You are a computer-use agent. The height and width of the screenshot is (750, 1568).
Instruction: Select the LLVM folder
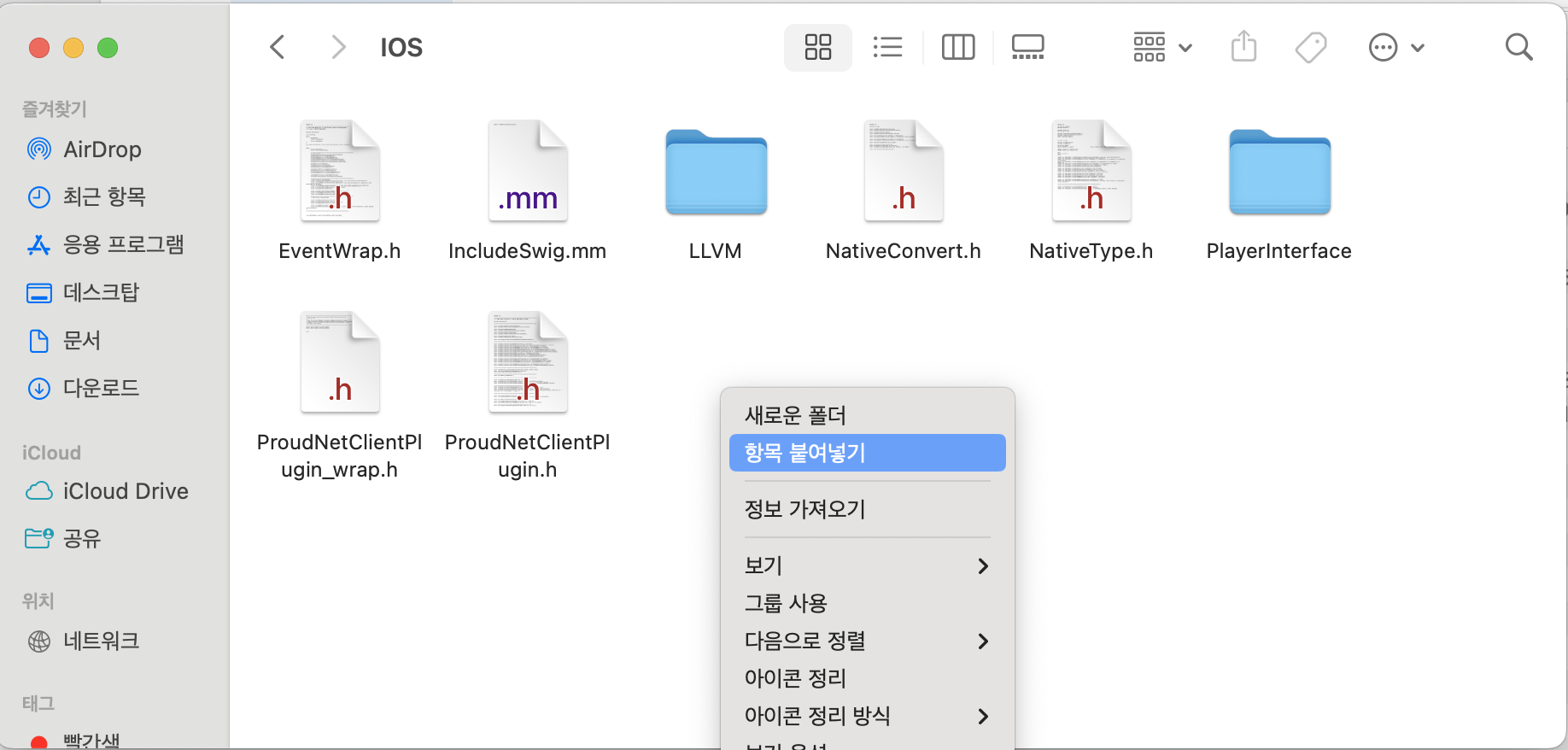(716, 175)
